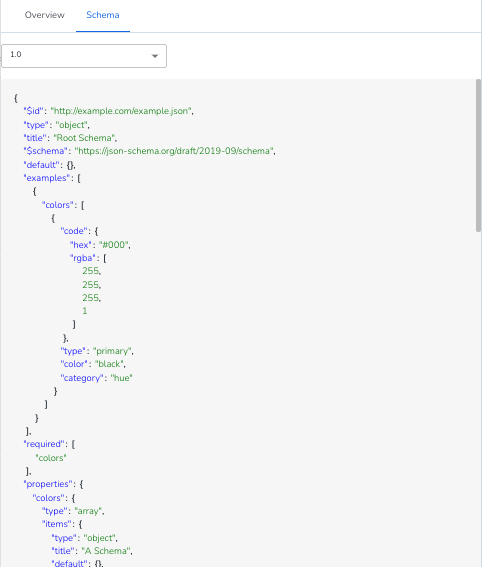Click the rgba value 1
The image size is (482, 567).
[85, 311]
